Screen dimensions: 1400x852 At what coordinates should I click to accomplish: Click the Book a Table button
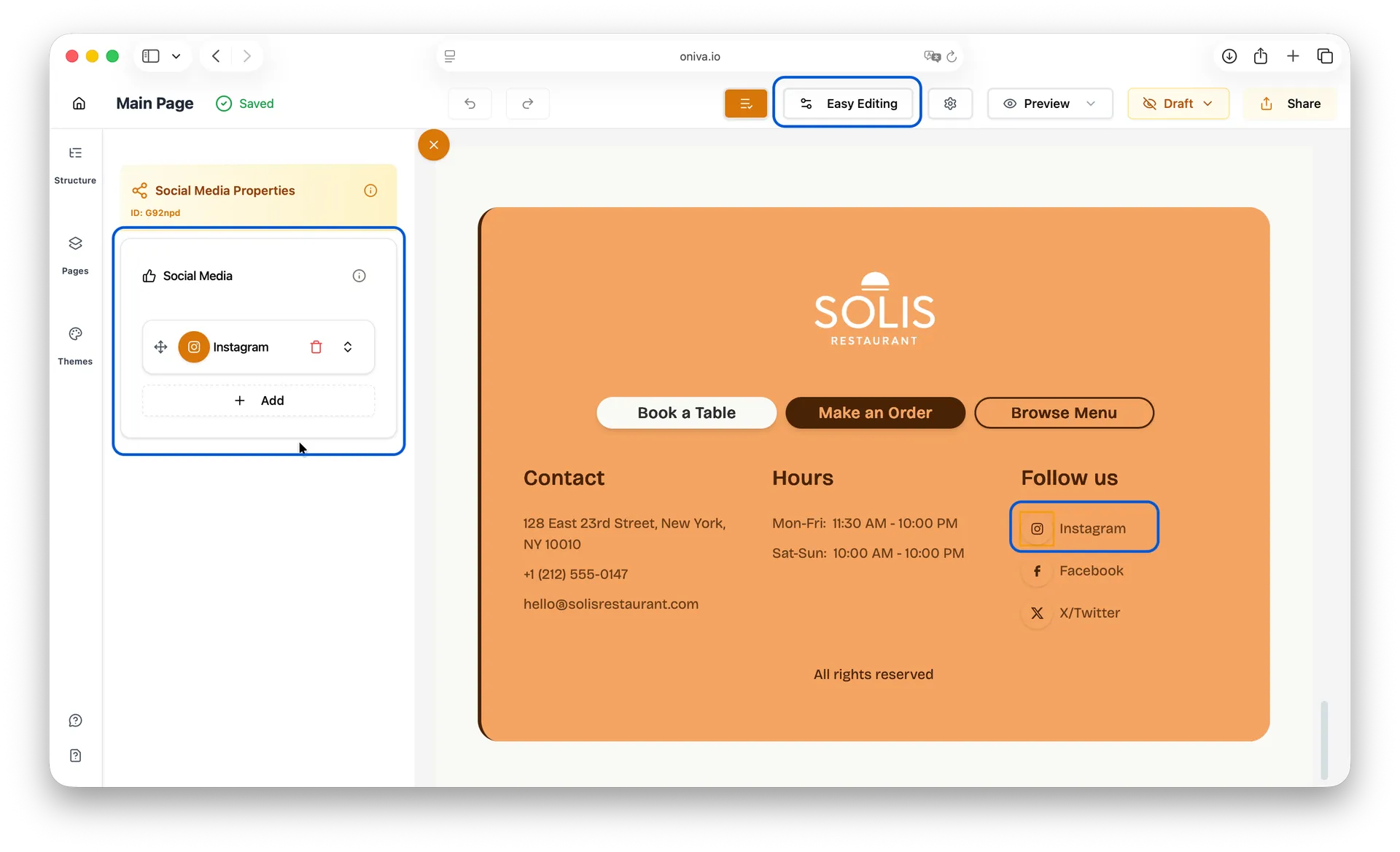tap(686, 413)
